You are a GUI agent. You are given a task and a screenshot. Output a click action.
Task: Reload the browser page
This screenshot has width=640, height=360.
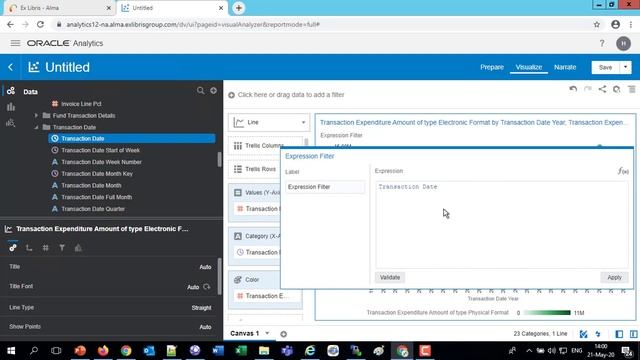pos(40,24)
